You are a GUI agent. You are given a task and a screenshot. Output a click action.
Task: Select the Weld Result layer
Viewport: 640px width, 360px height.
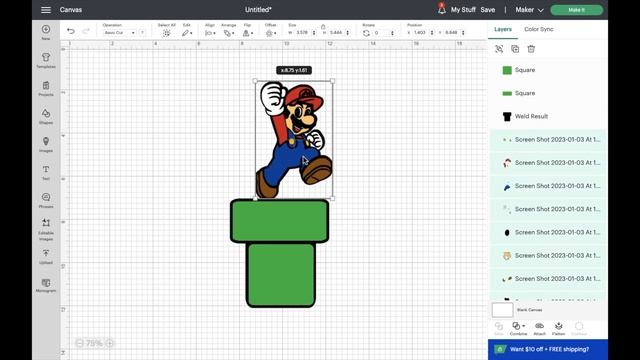[548, 116]
